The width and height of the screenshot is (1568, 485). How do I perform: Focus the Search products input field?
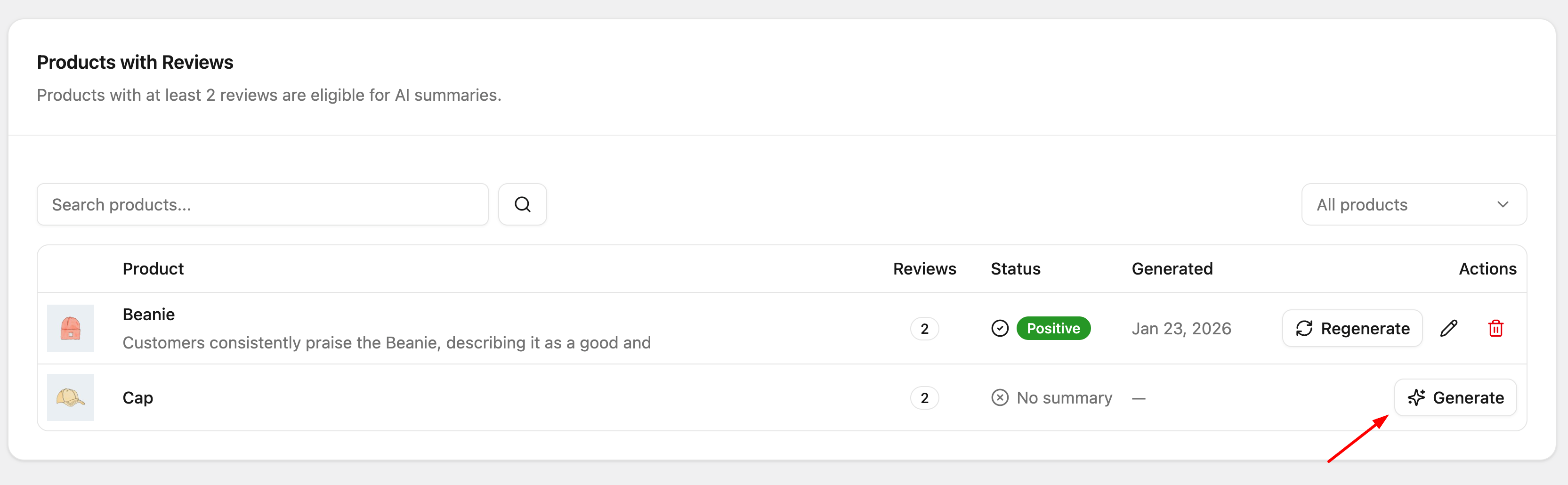tap(262, 204)
